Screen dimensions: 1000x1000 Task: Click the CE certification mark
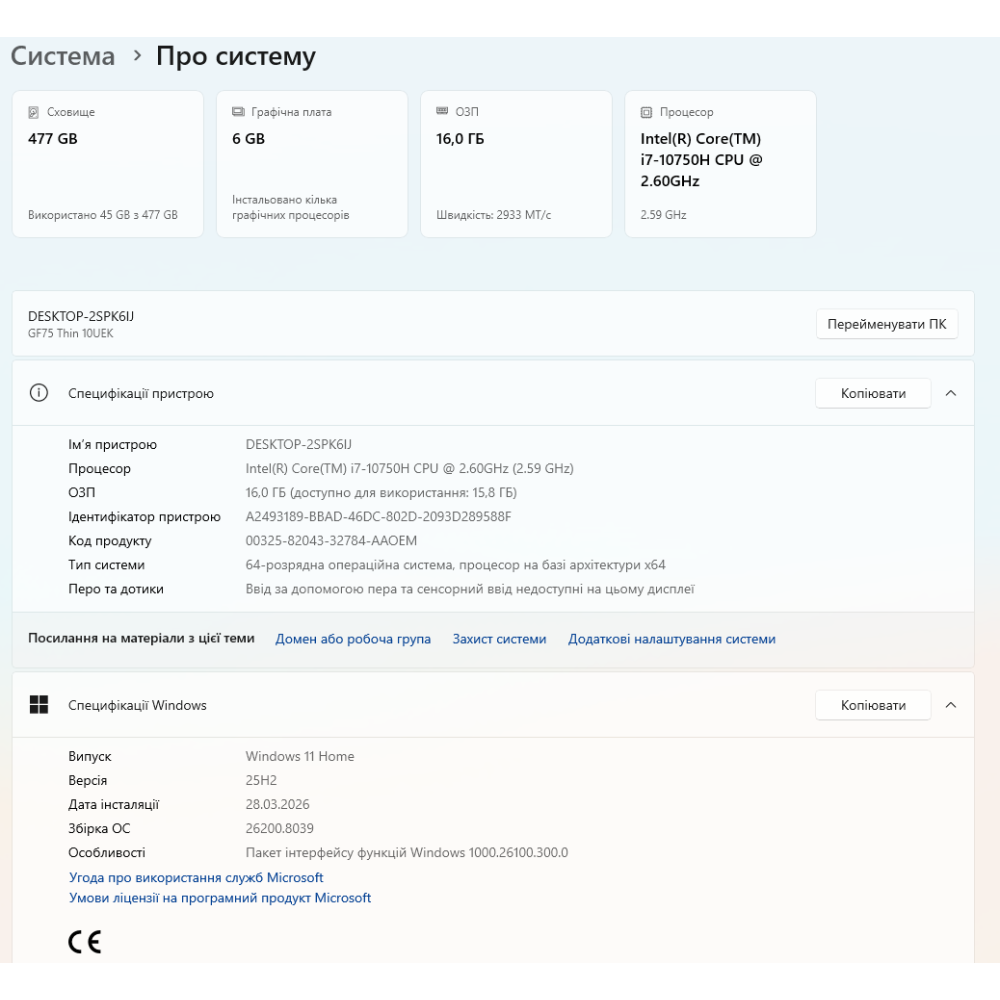tap(85, 941)
